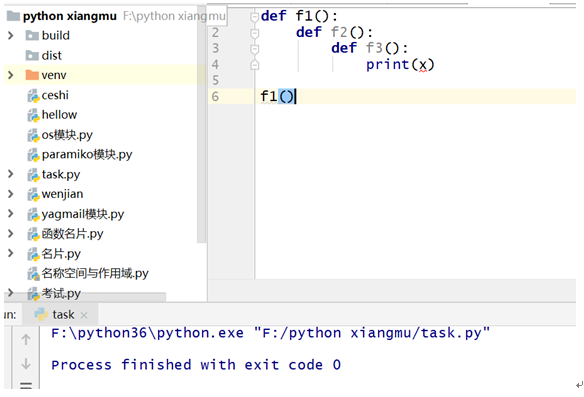Click the project tree vertical scrollbar
The width and height of the screenshot is (584, 397).
click(x=201, y=125)
